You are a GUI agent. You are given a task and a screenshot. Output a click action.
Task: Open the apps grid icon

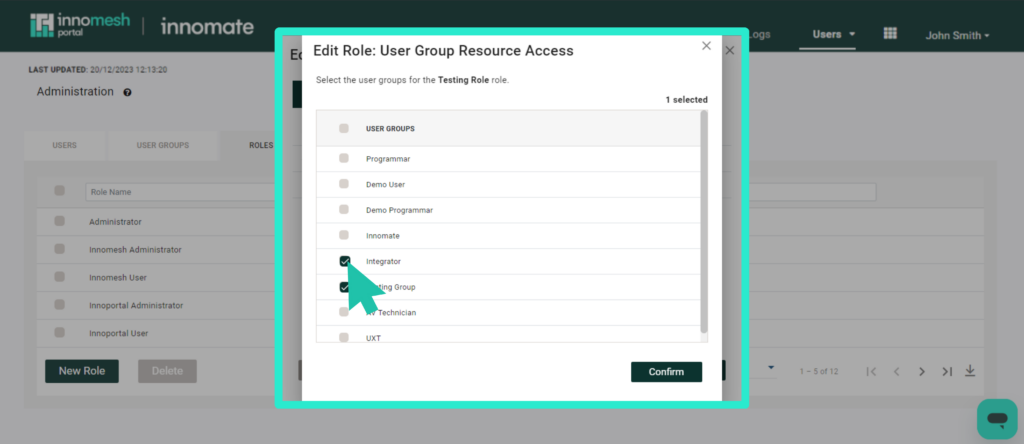tap(890, 33)
